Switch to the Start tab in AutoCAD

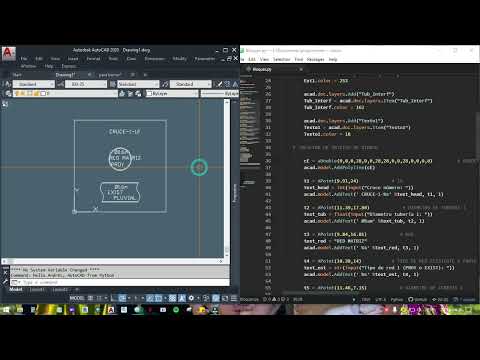click(x=17, y=75)
